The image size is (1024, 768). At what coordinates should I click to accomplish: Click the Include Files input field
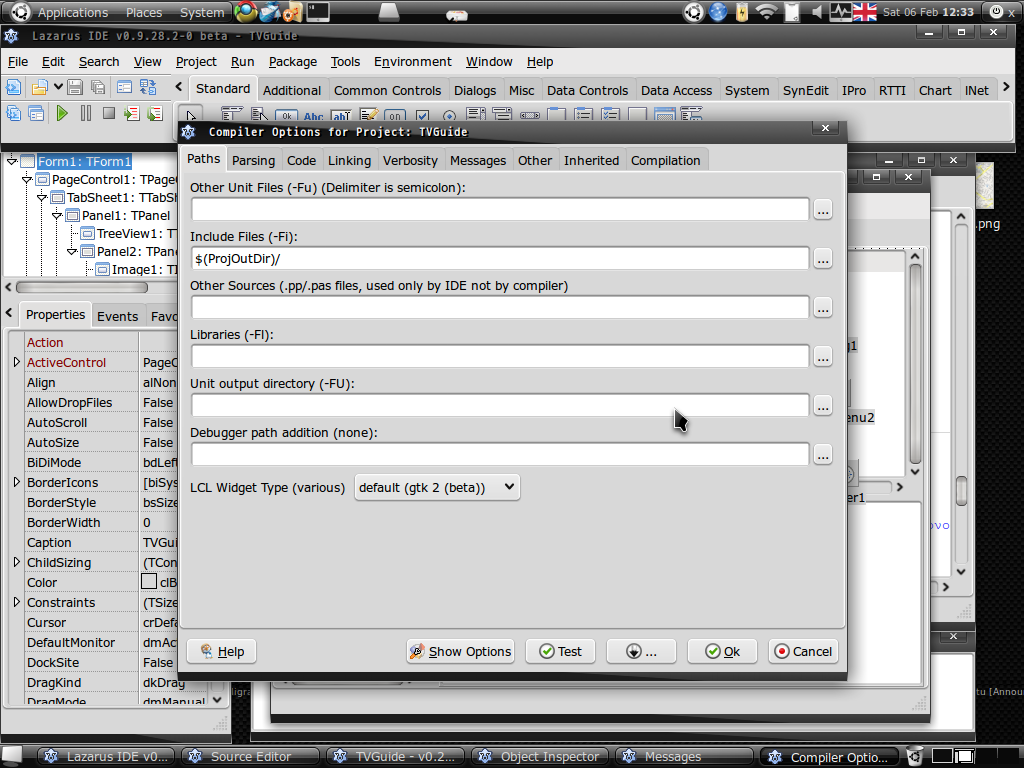499,258
